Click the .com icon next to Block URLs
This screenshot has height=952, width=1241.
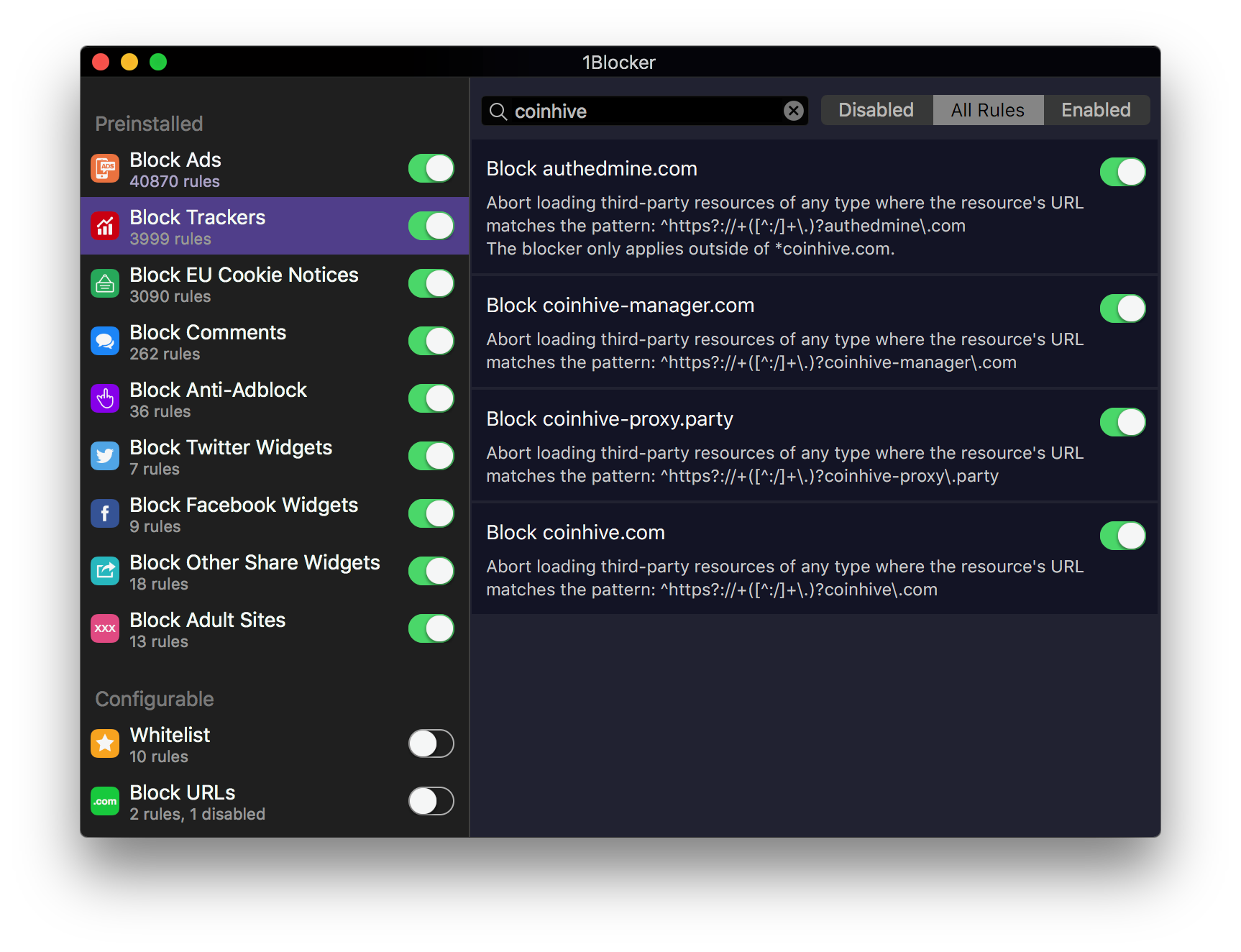105,801
